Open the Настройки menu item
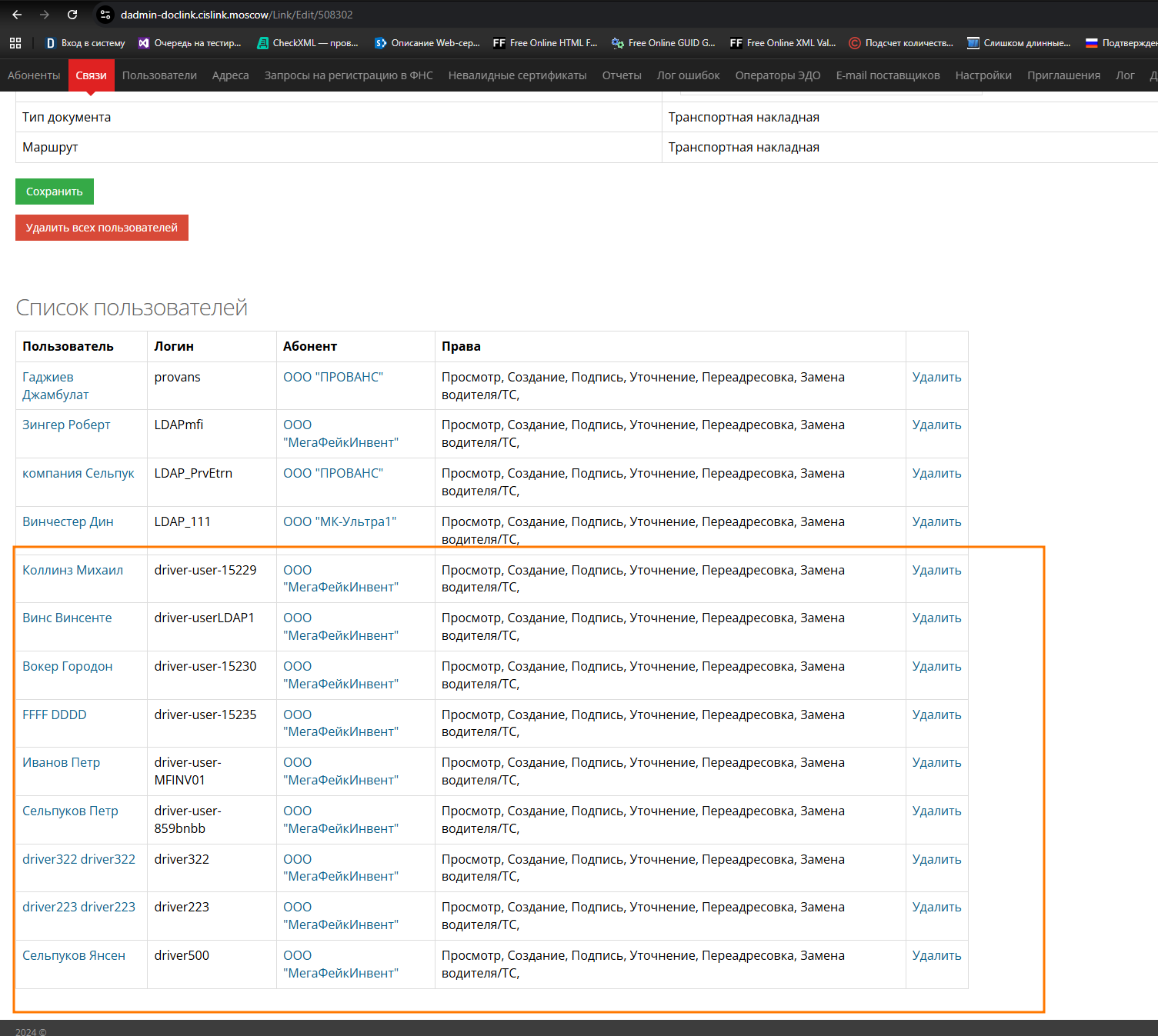Viewport: 1158px width, 1036px height. click(x=983, y=75)
